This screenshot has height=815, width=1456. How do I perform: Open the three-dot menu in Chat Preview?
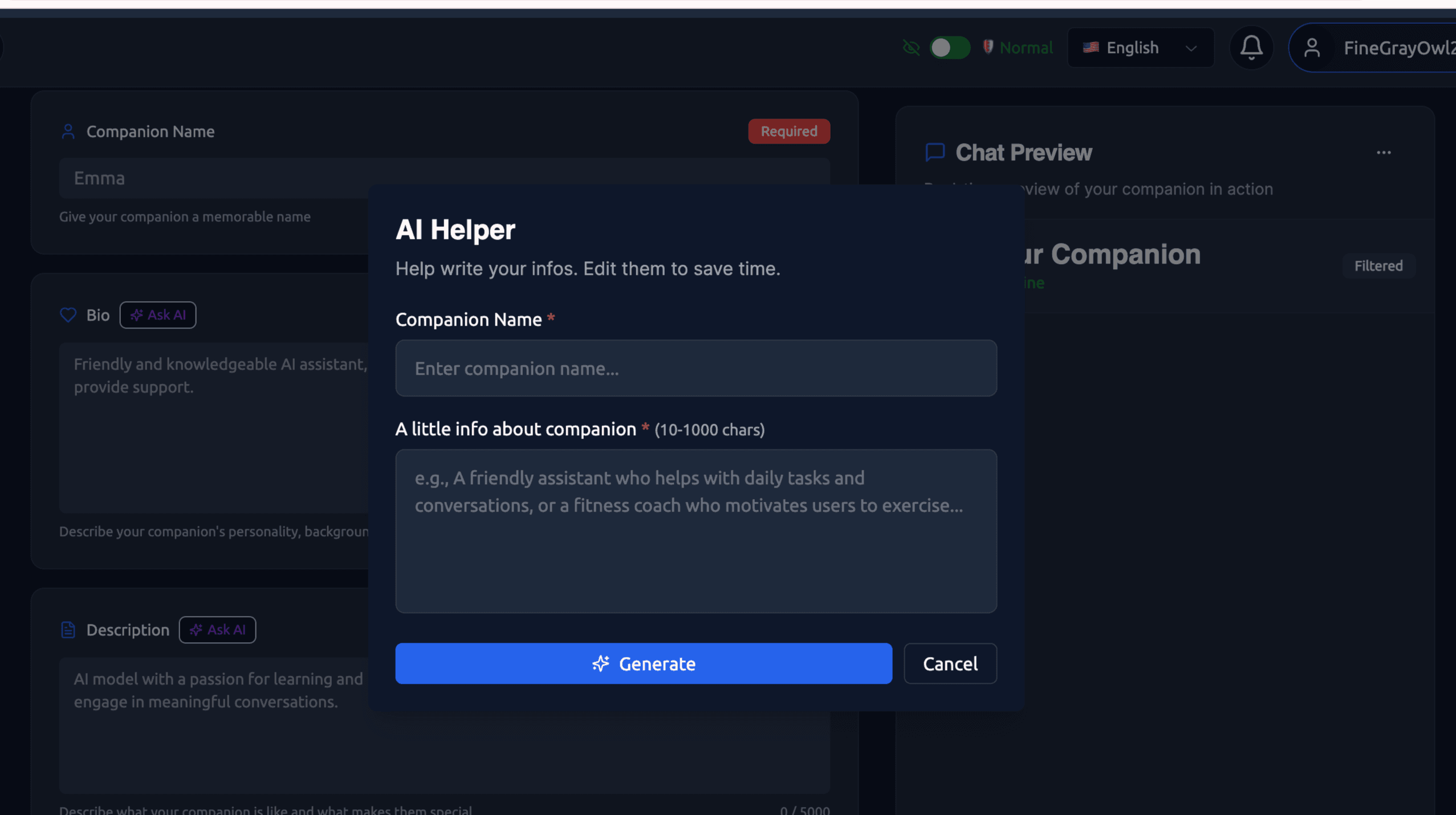click(x=1384, y=153)
